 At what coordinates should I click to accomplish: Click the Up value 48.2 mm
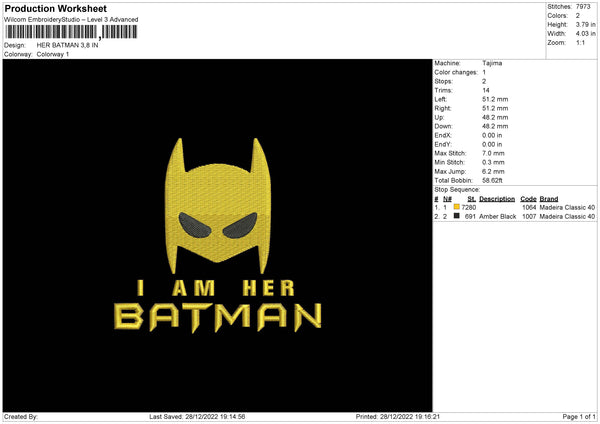(x=495, y=117)
